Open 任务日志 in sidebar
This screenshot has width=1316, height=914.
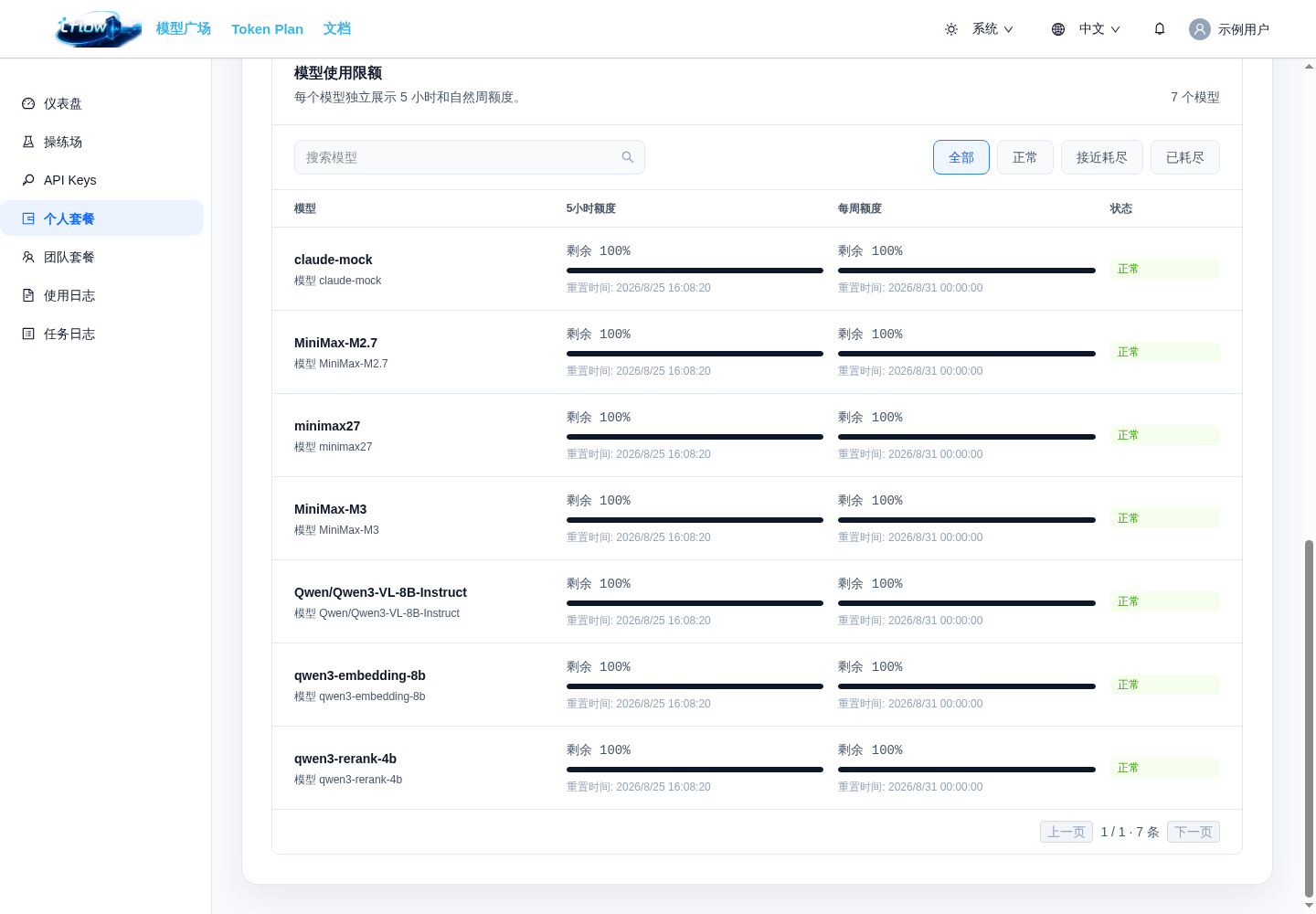pyautogui.click(x=101, y=334)
